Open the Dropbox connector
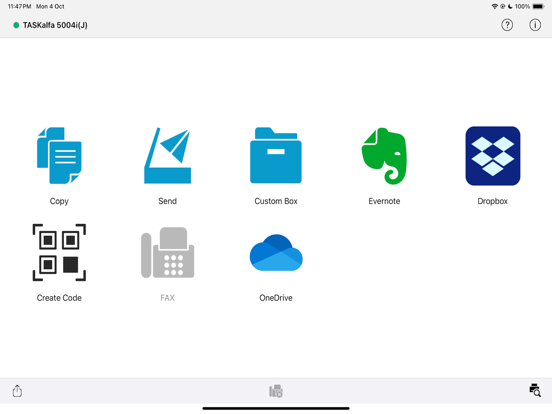This screenshot has width=552, height=414. pos(493,156)
